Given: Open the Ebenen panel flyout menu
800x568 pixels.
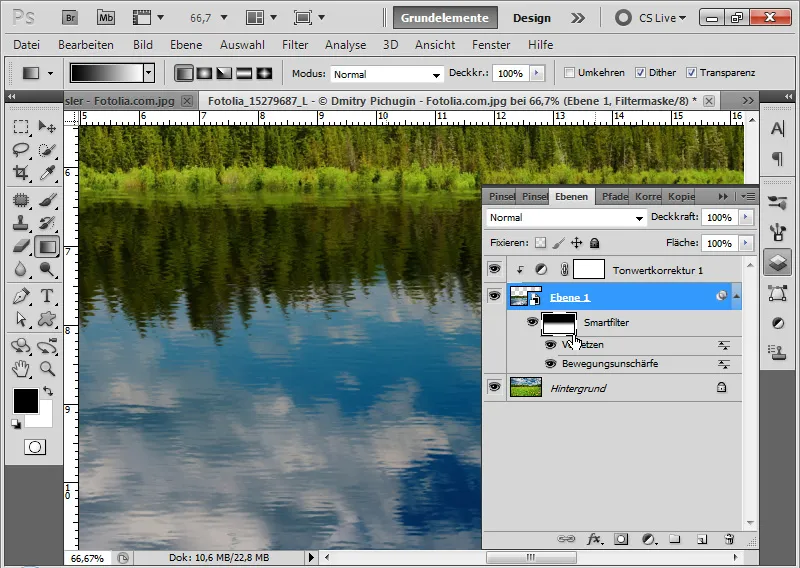Looking at the screenshot, I should (x=747, y=196).
